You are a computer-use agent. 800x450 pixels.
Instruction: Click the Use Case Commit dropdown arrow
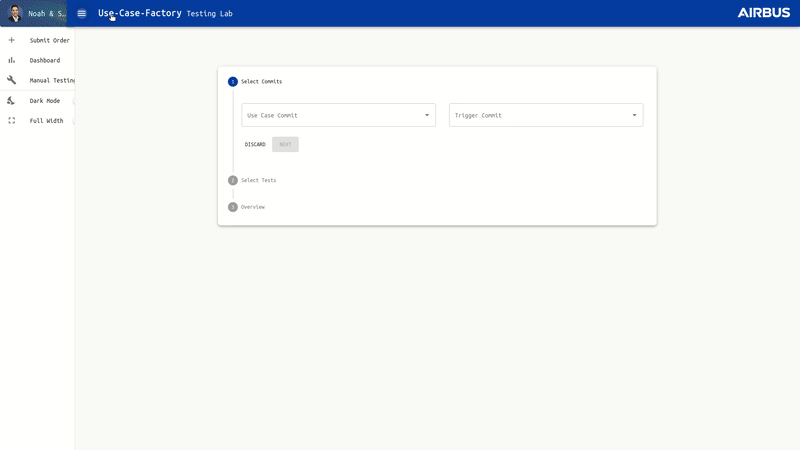click(427, 115)
